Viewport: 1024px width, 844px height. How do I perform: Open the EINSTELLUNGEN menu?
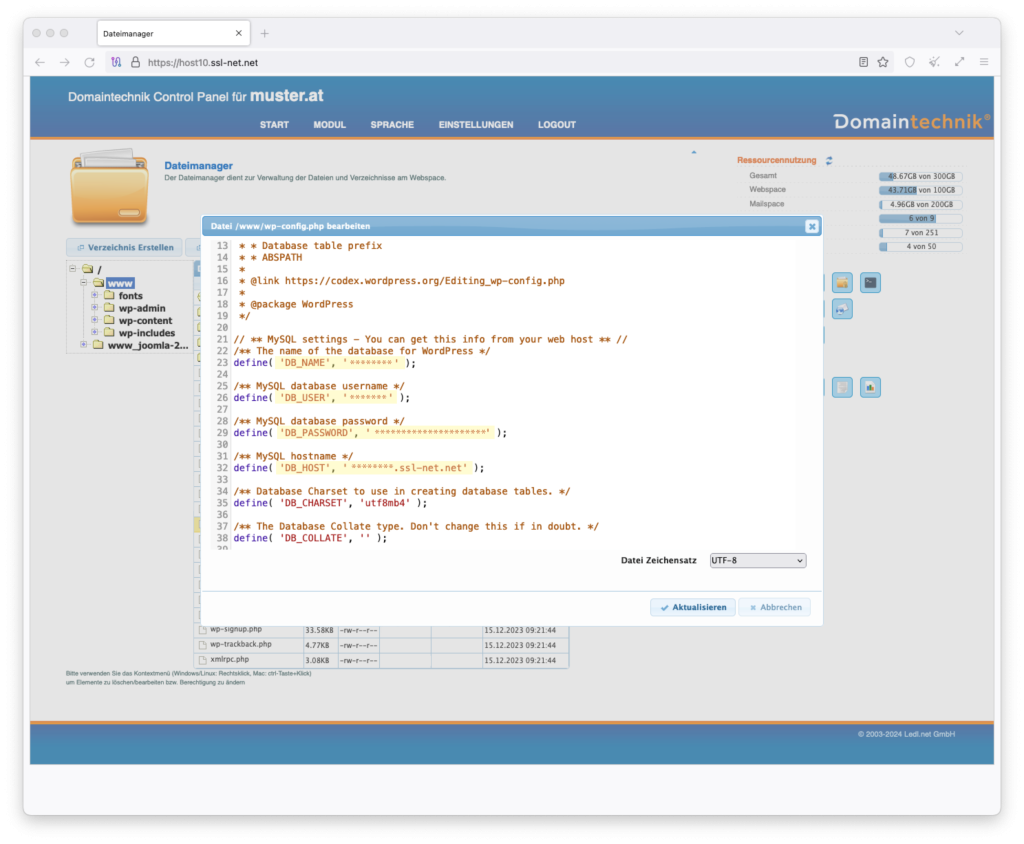476,125
